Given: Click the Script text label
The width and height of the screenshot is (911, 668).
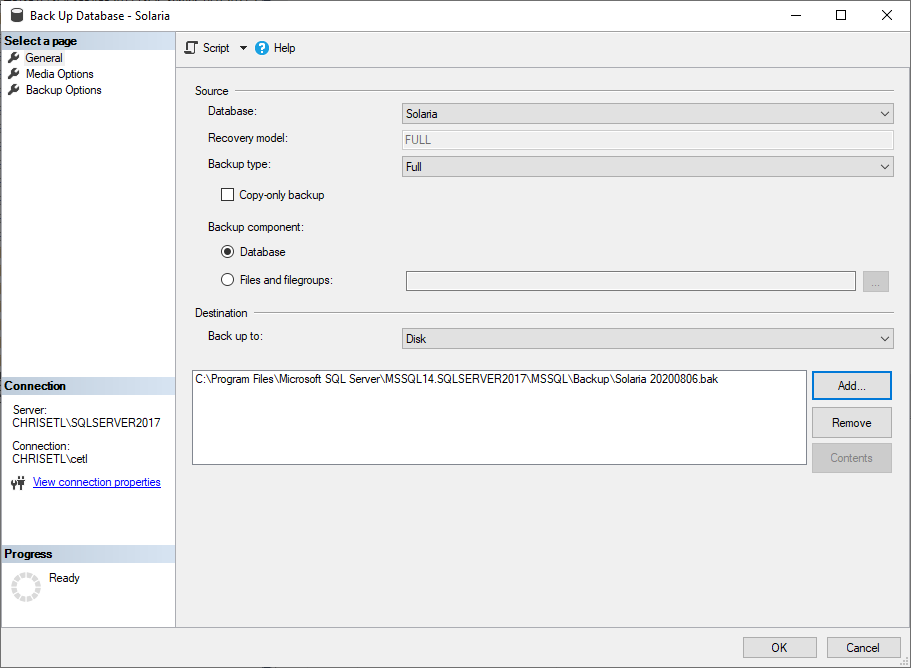Looking at the screenshot, I should point(216,48).
